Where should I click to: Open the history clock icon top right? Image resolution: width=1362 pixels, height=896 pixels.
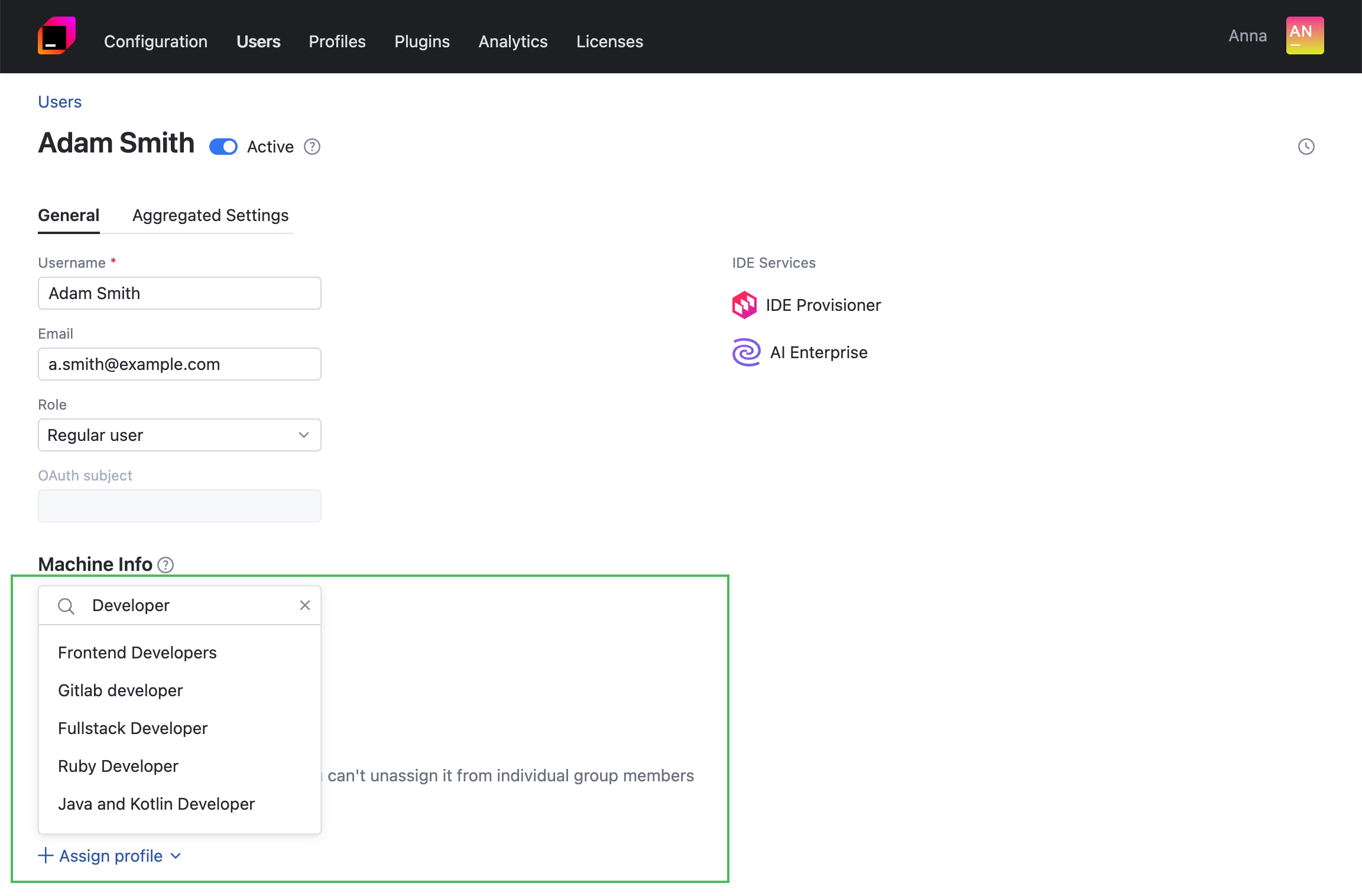[x=1307, y=147]
